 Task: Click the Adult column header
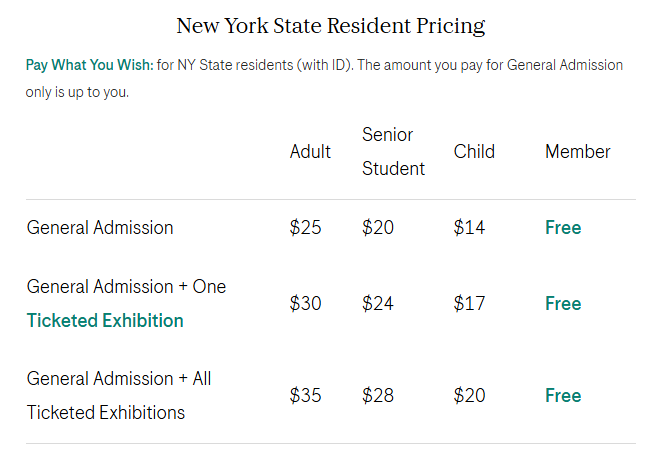pyautogui.click(x=310, y=152)
